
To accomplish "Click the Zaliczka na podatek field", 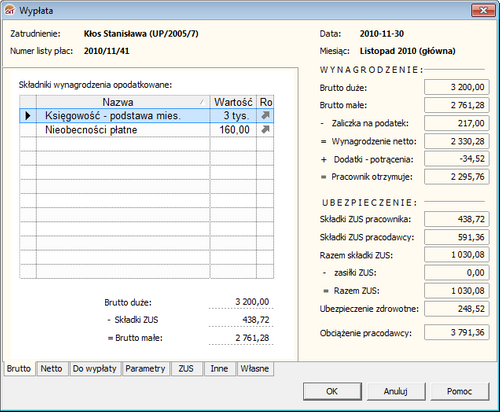I will (x=457, y=123).
